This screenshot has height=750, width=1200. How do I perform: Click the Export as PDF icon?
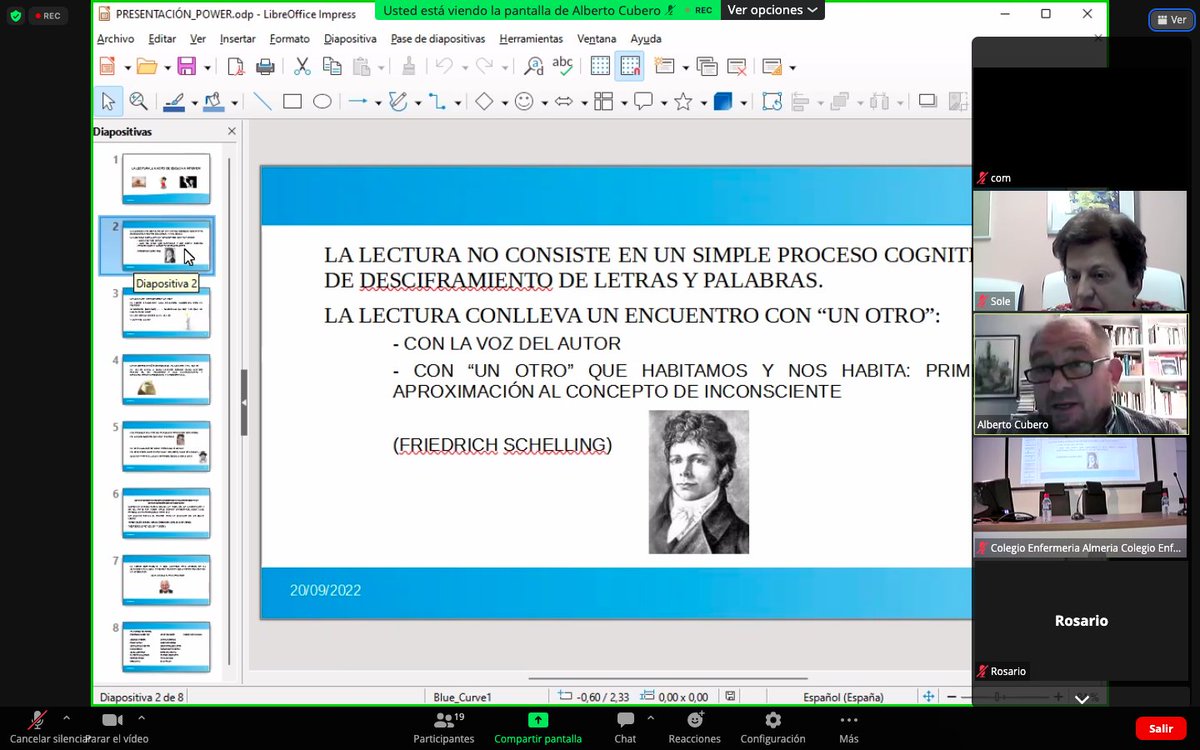(x=236, y=67)
